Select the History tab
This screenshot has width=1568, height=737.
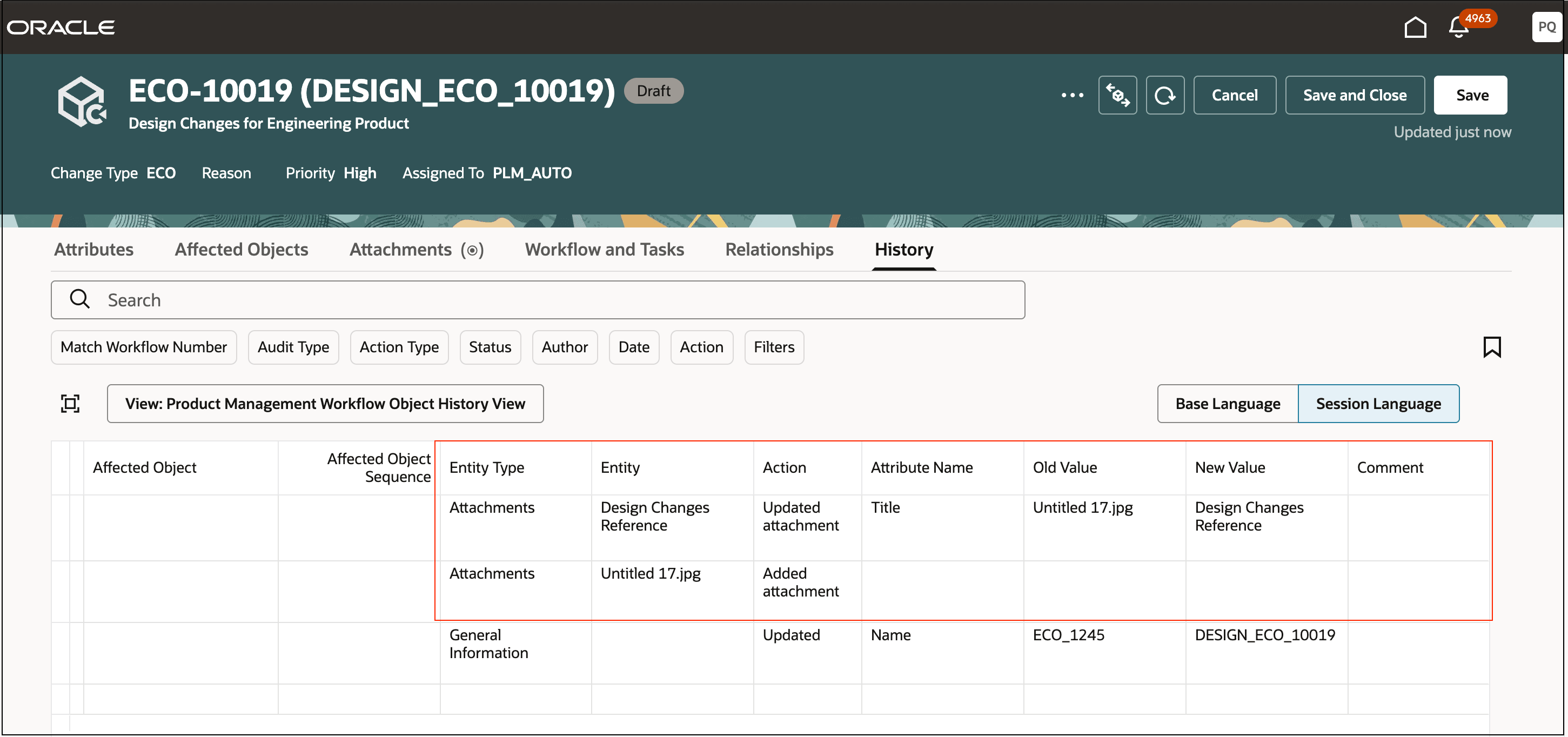tap(903, 250)
